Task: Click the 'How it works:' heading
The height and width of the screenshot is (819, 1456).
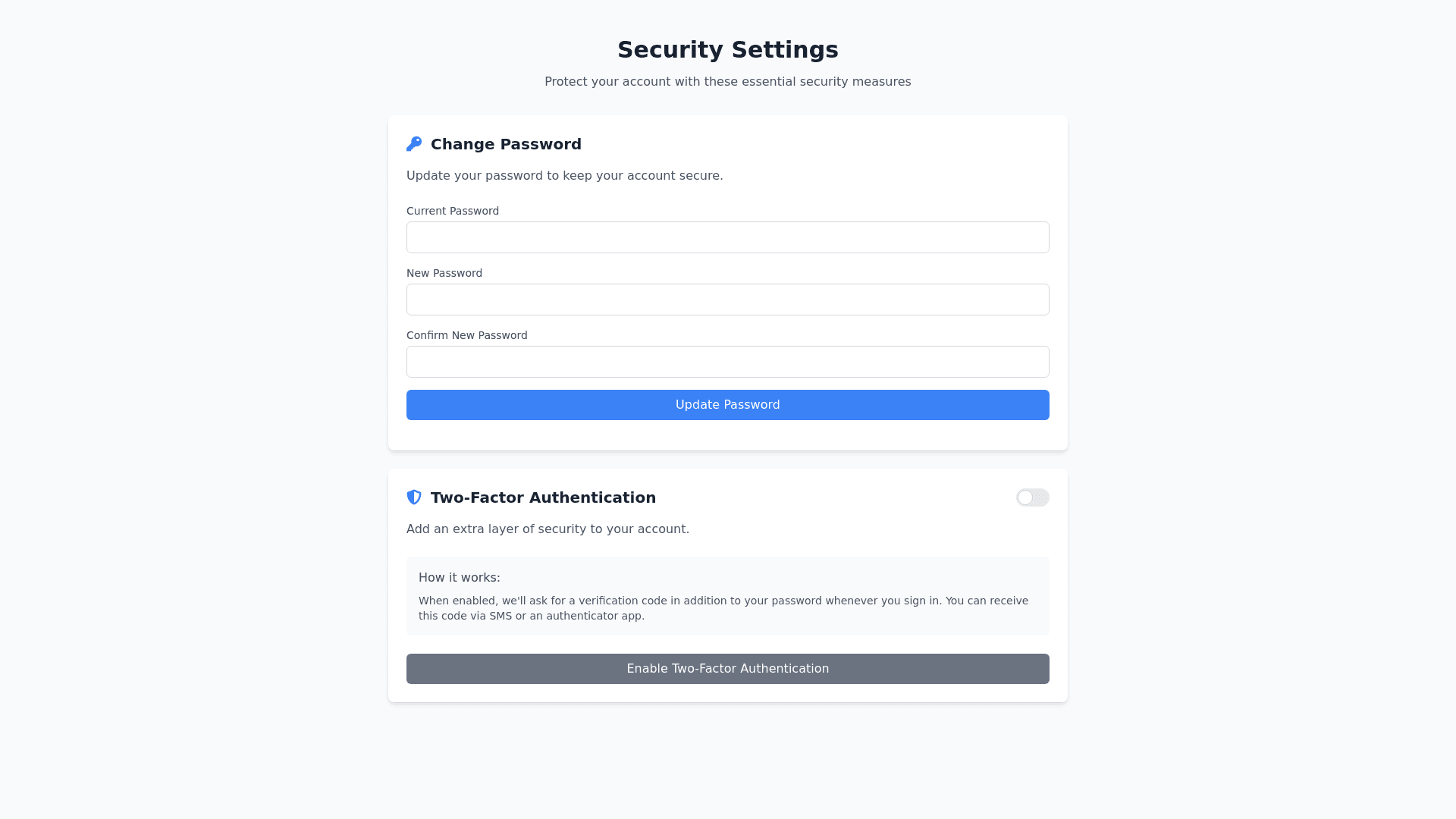Action: point(459,578)
